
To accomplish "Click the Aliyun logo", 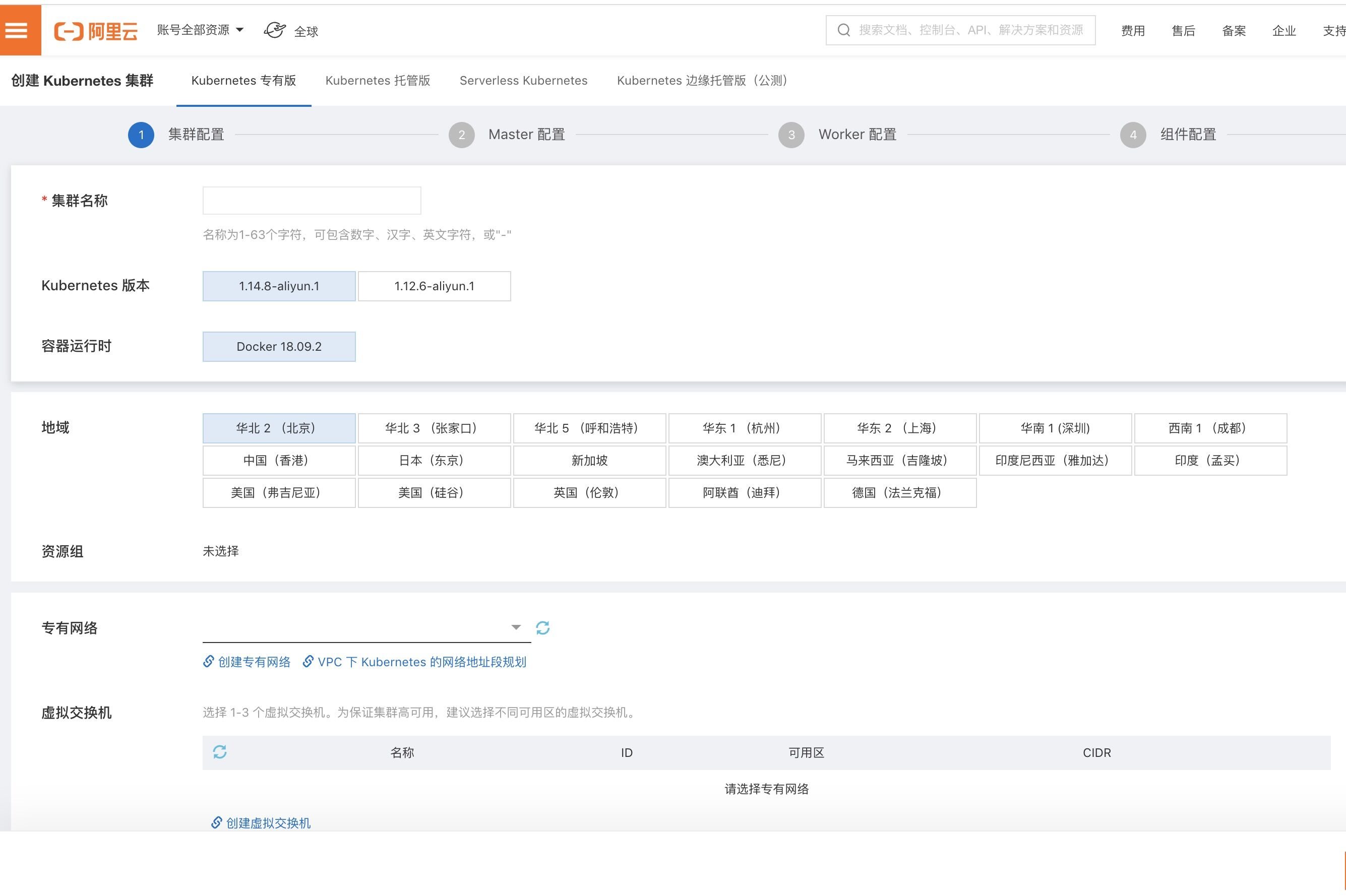I will coord(96,31).
